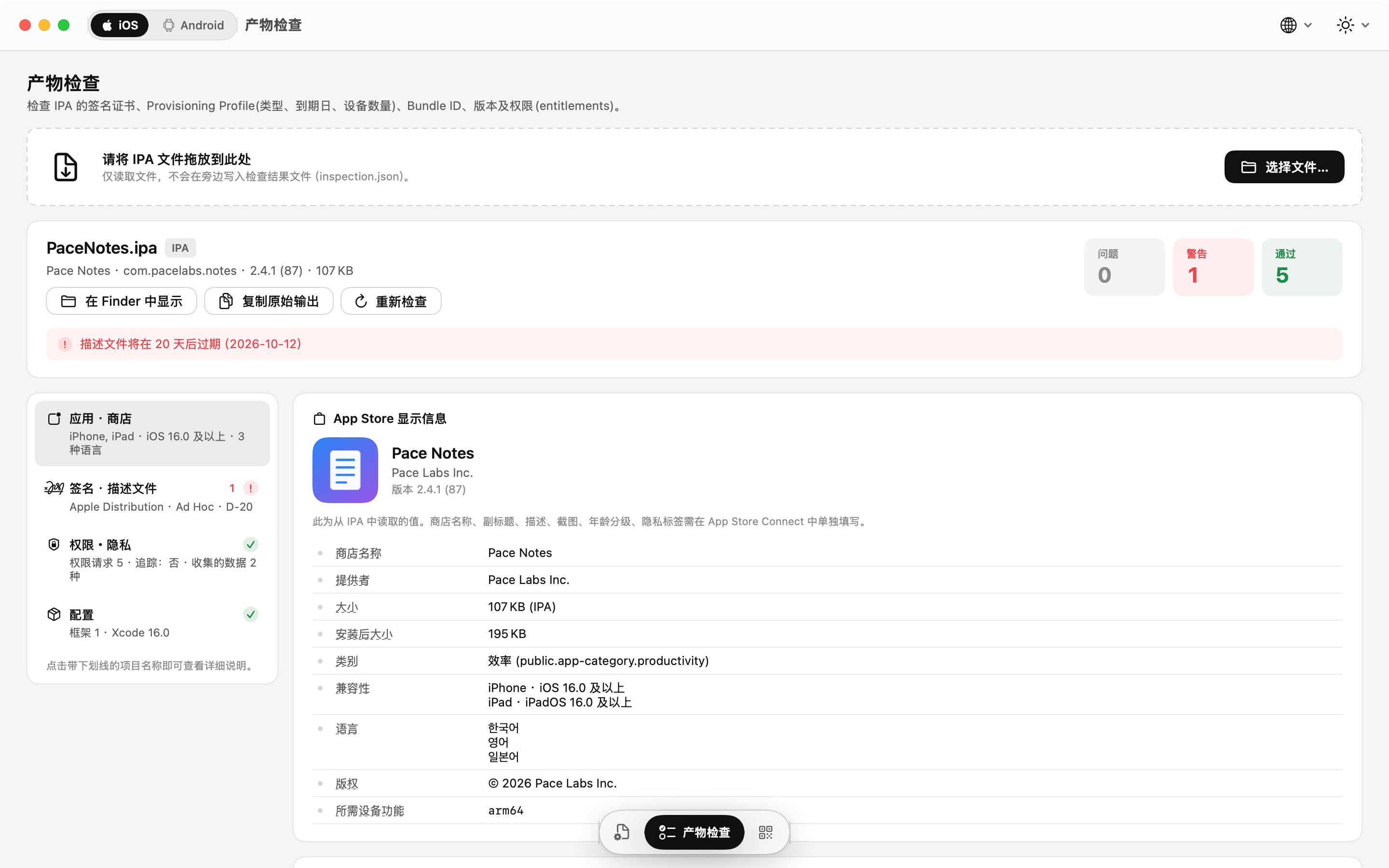Click the 效率 (public.app-category.productivity) value
Image resolution: width=1389 pixels, height=868 pixels.
pyautogui.click(x=598, y=661)
